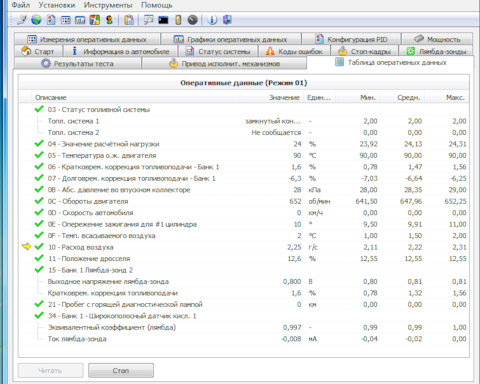Toggle checkmark for 05 - Температура о.ж. двигателя

39,155
